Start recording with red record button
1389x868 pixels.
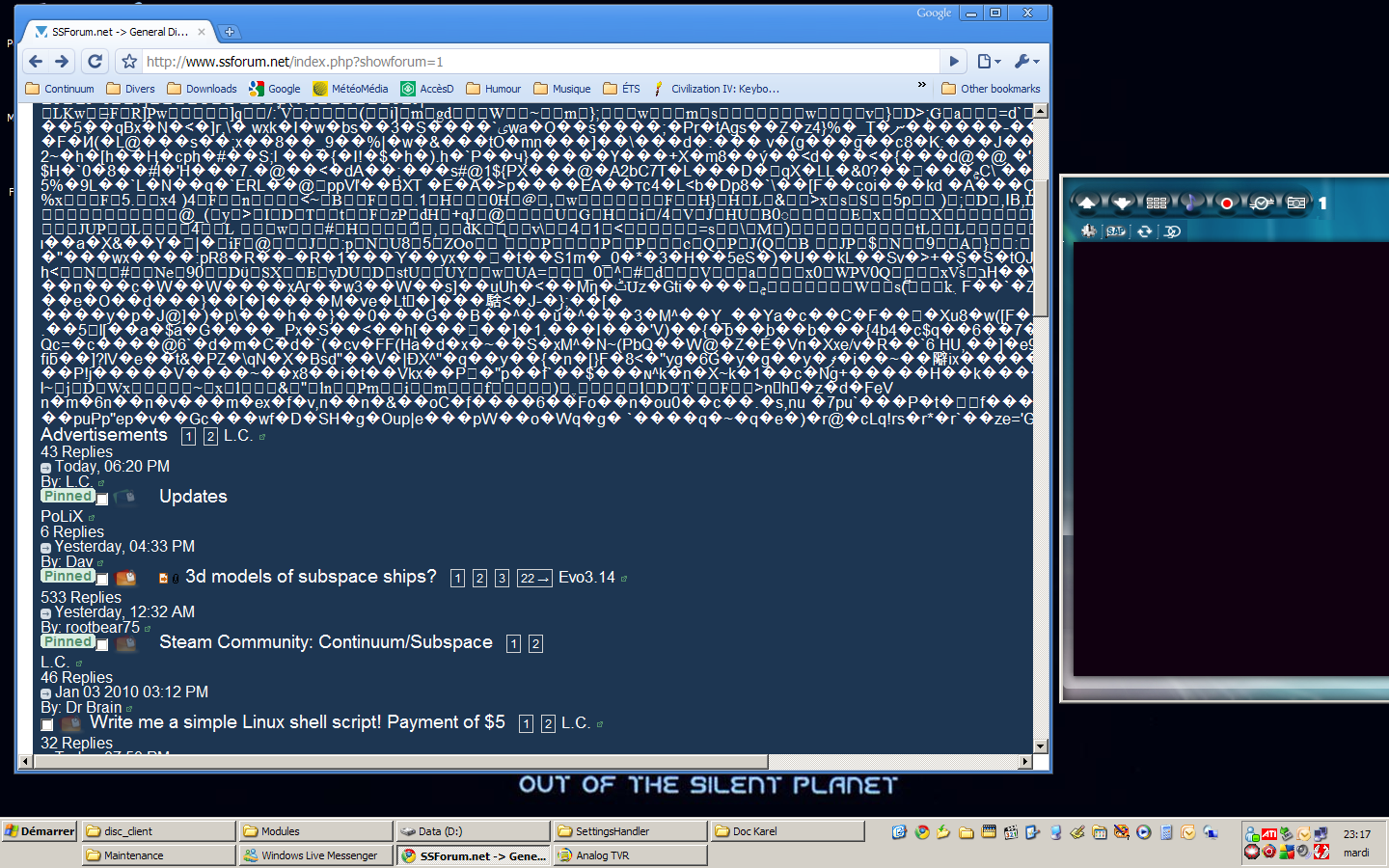click(1227, 203)
